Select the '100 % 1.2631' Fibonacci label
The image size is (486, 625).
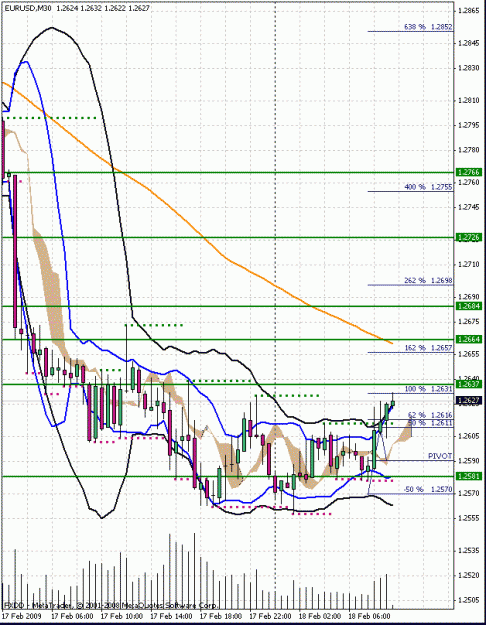[428, 389]
